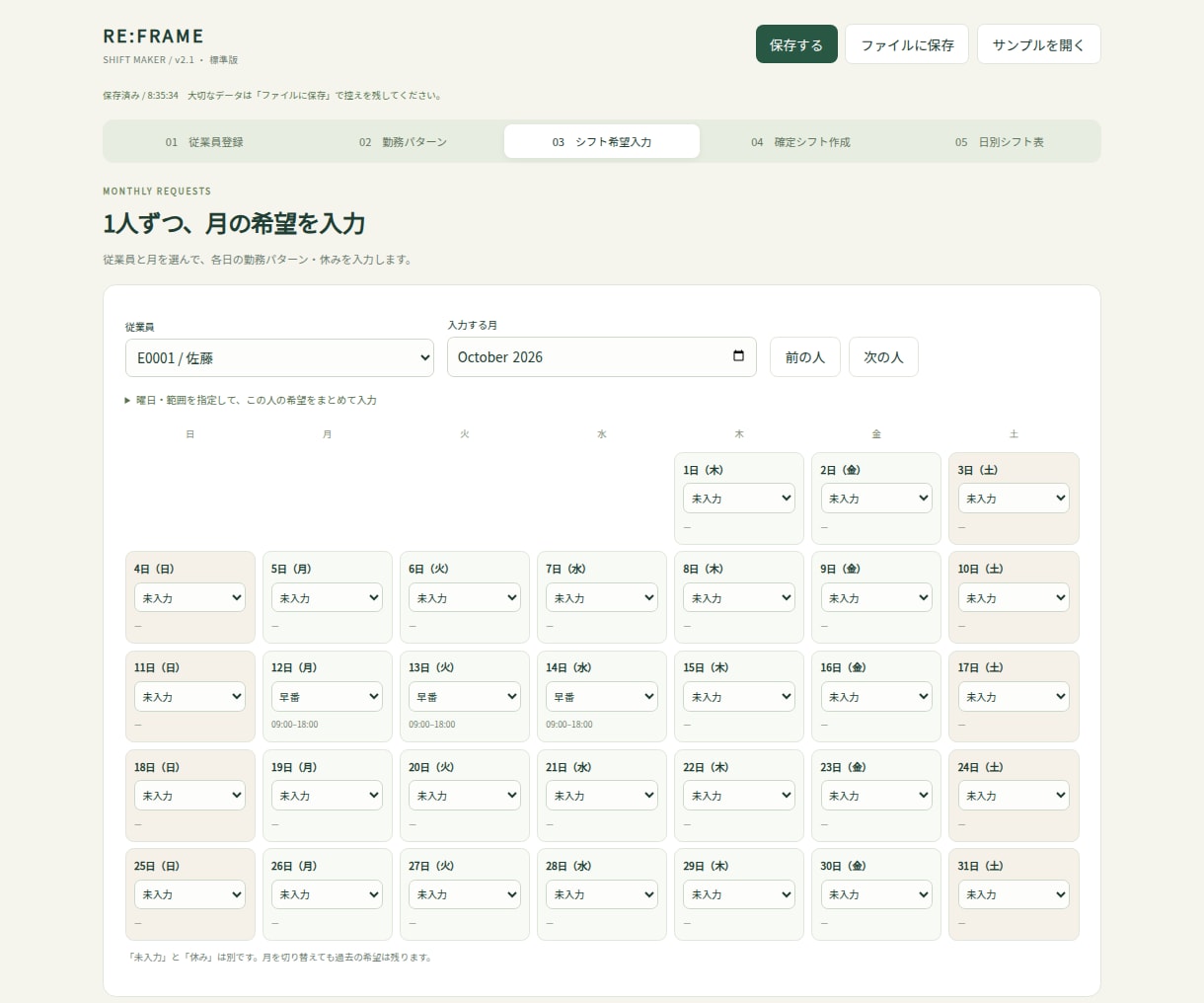The width and height of the screenshot is (1204, 1003).
Task: Click the heading 1人ずつ、月の希望を入力
Action: pyautogui.click(x=234, y=224)
